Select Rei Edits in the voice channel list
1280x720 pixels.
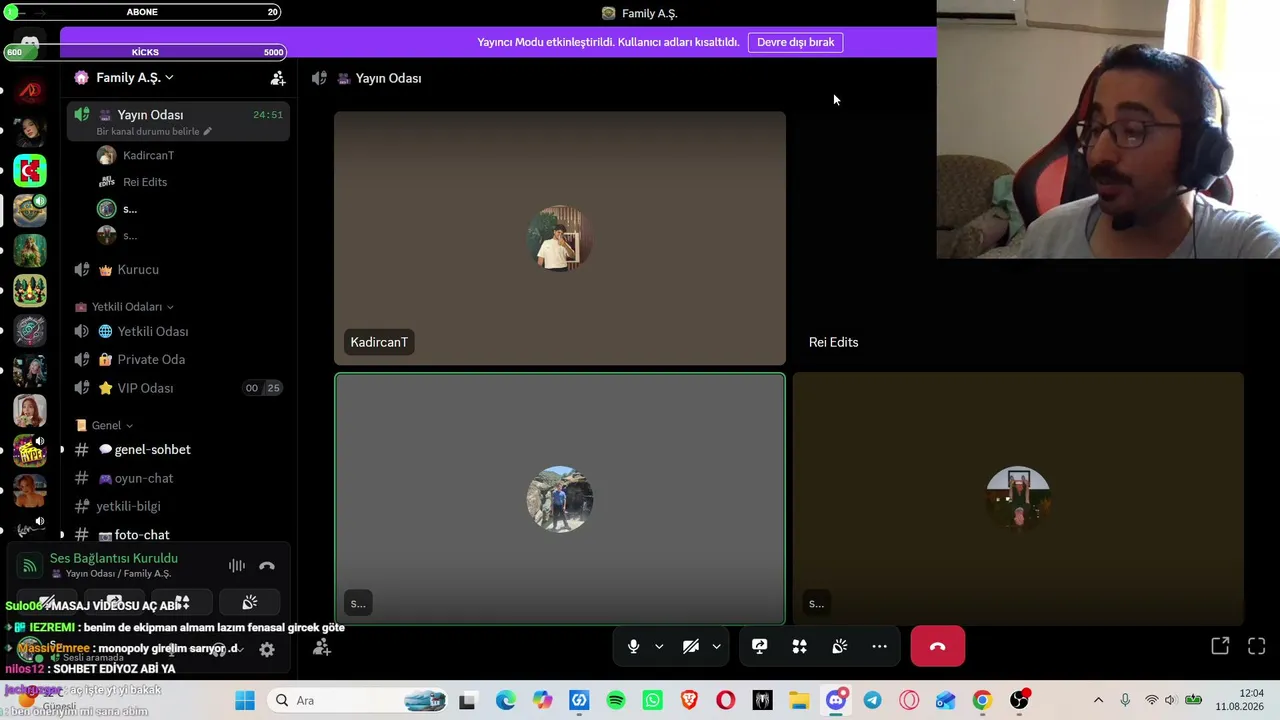point(145,182)
